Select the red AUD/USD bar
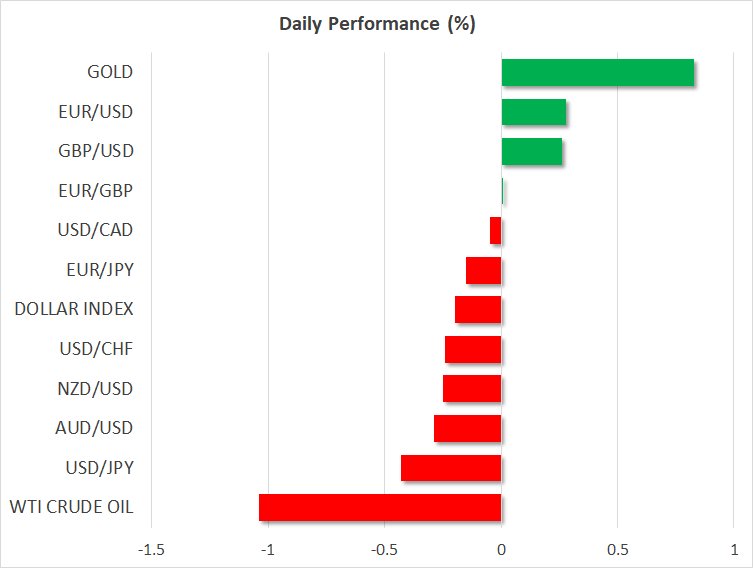Viewport: 753px width, 568px height. point(468,429)
